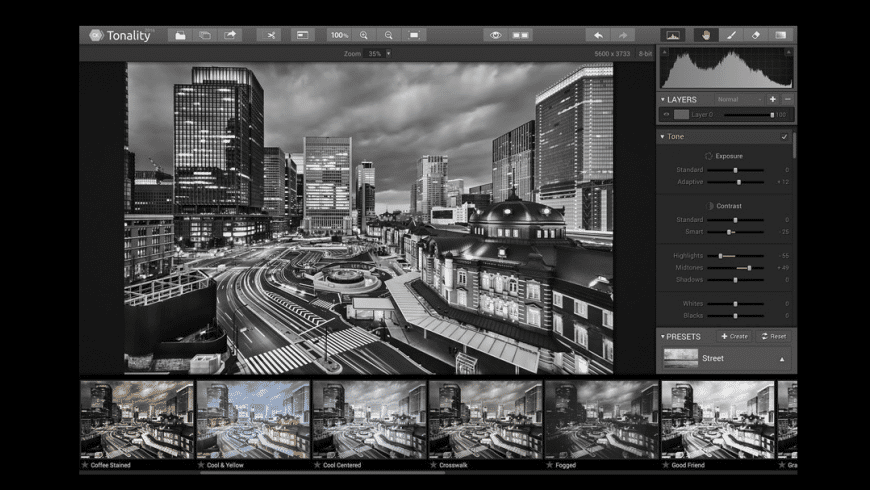The height and width of the screenshot is (490, 870).
Task: Apply the Cool Centered preset thumbnail
Action: pyautogui.click(x=370, y=420)
